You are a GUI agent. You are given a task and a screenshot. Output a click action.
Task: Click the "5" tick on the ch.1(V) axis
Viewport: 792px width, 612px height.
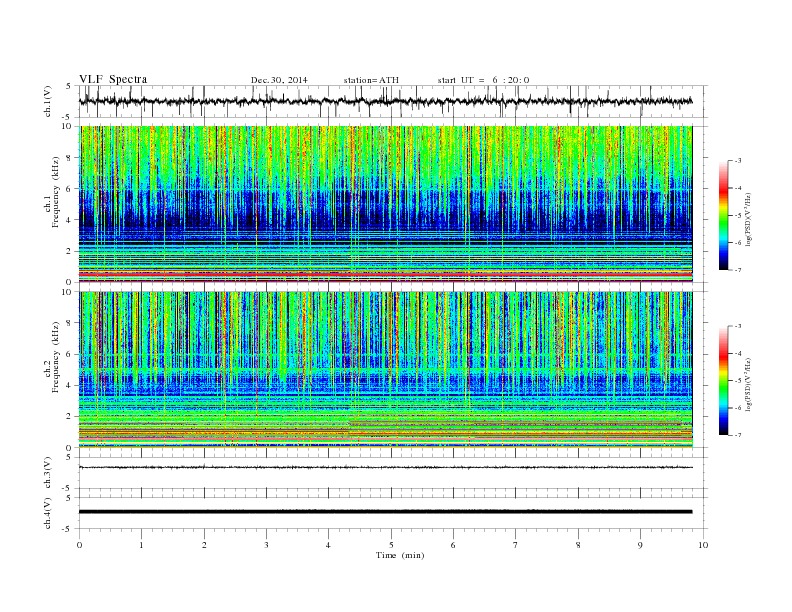click(x=69, y=86)
